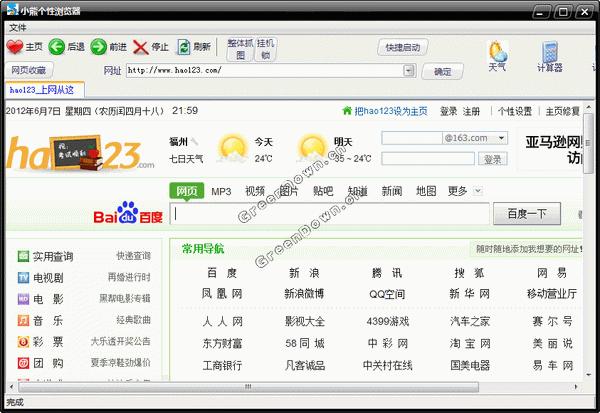600x413 pixels.
Task: Open the 网页收藏 bookmarks button
Action: pos(29,70)
